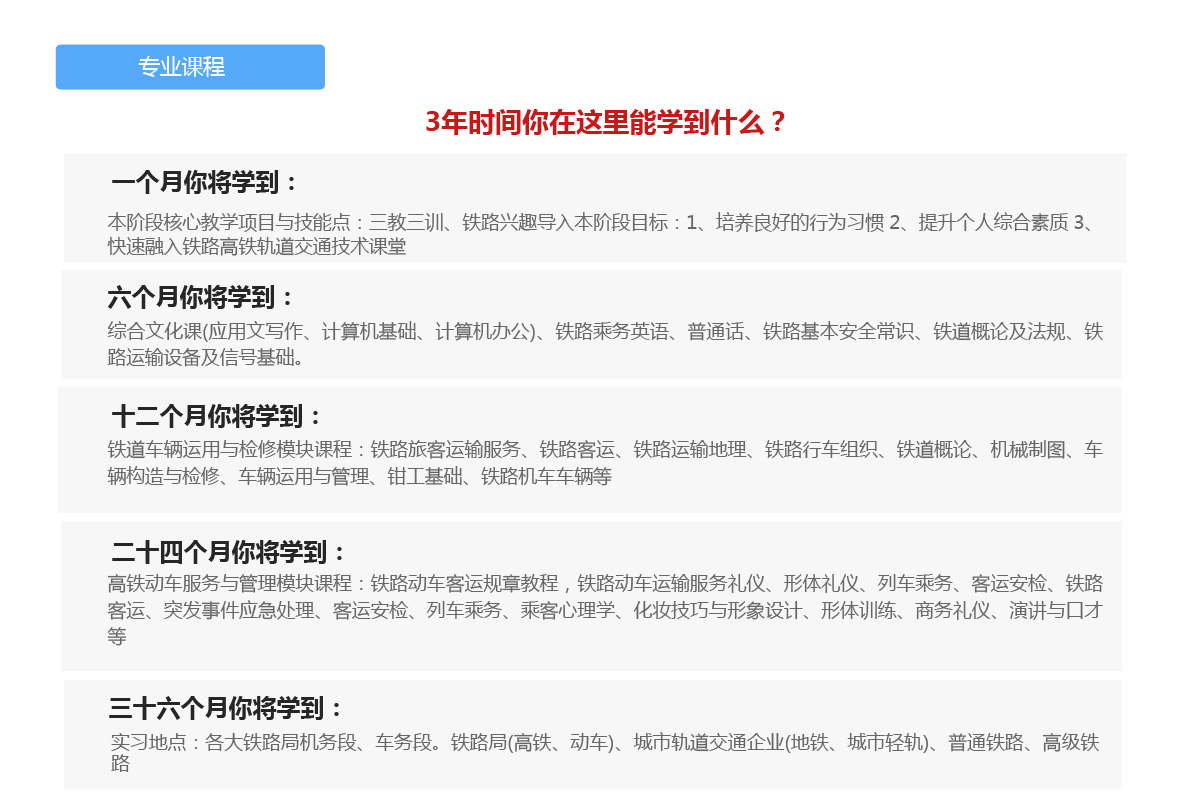Click the blue 专业课程 tab button
1178x802 pixels.
pyautogui.click(x=190, y=67)
